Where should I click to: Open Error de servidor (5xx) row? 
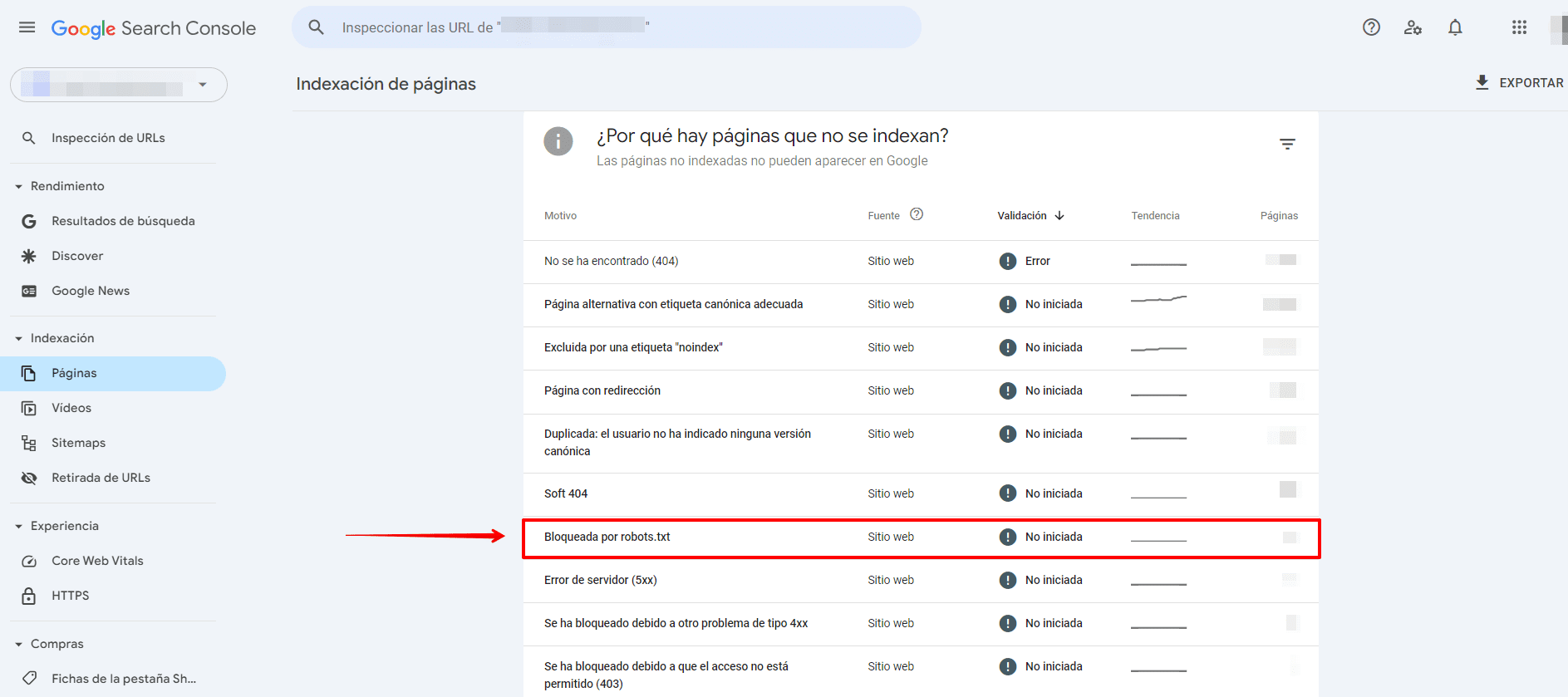pyautogui.click(x=921, y=581)
